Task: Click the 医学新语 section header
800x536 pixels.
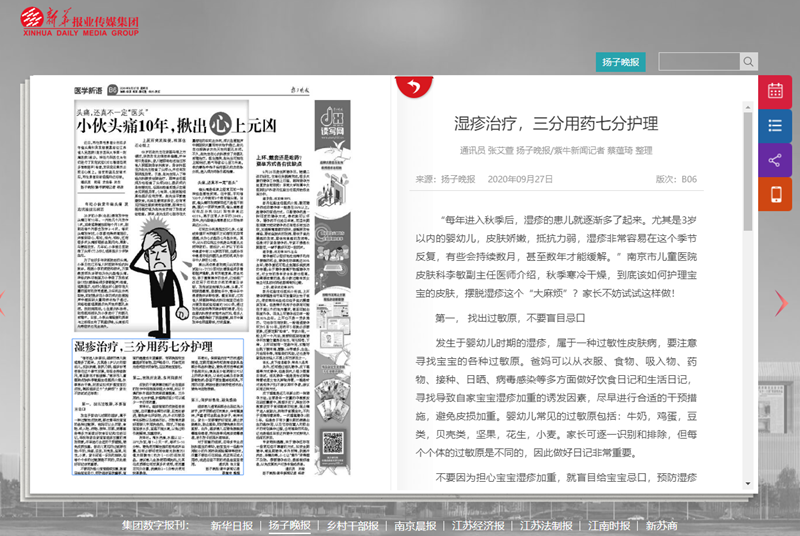Action: (88, 91)
